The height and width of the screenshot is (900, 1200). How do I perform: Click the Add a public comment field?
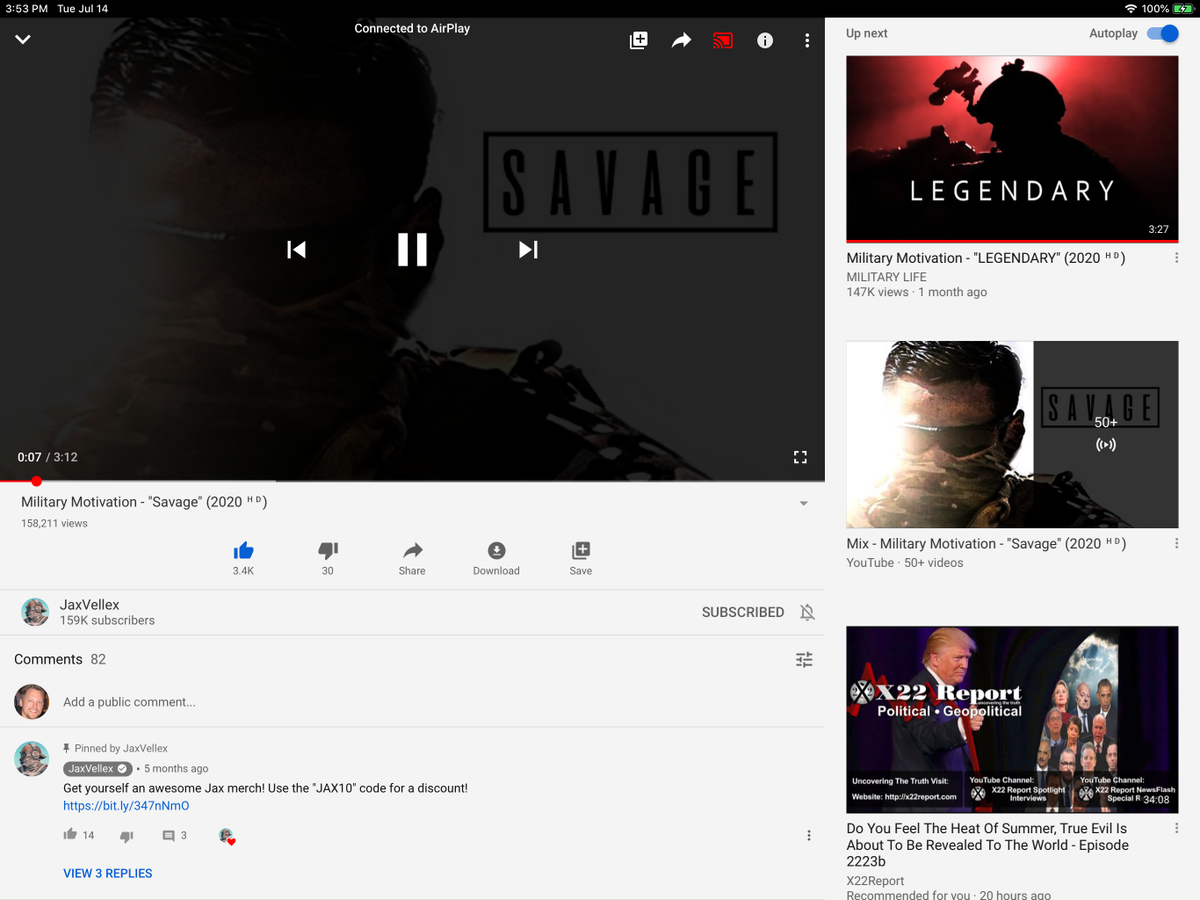coord(129,702)
